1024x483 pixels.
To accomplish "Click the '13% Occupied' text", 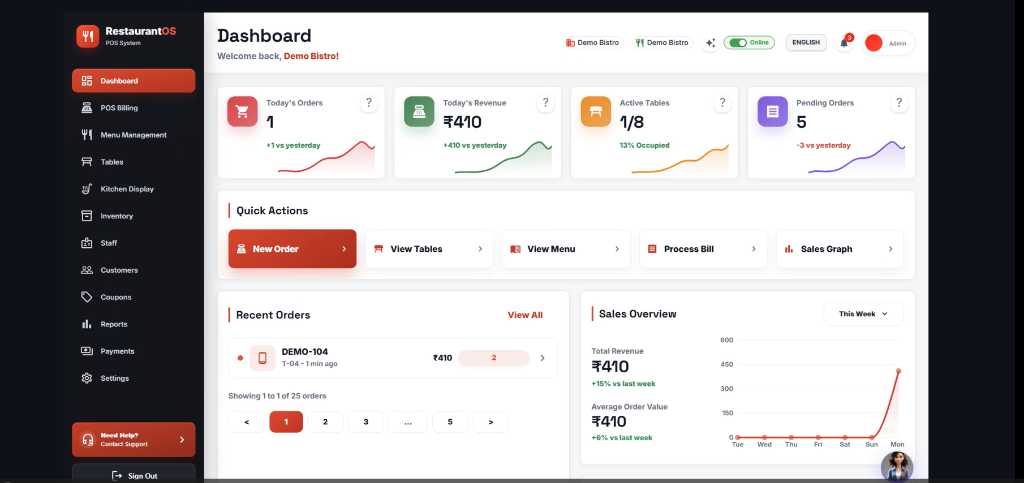I will 645,146.
